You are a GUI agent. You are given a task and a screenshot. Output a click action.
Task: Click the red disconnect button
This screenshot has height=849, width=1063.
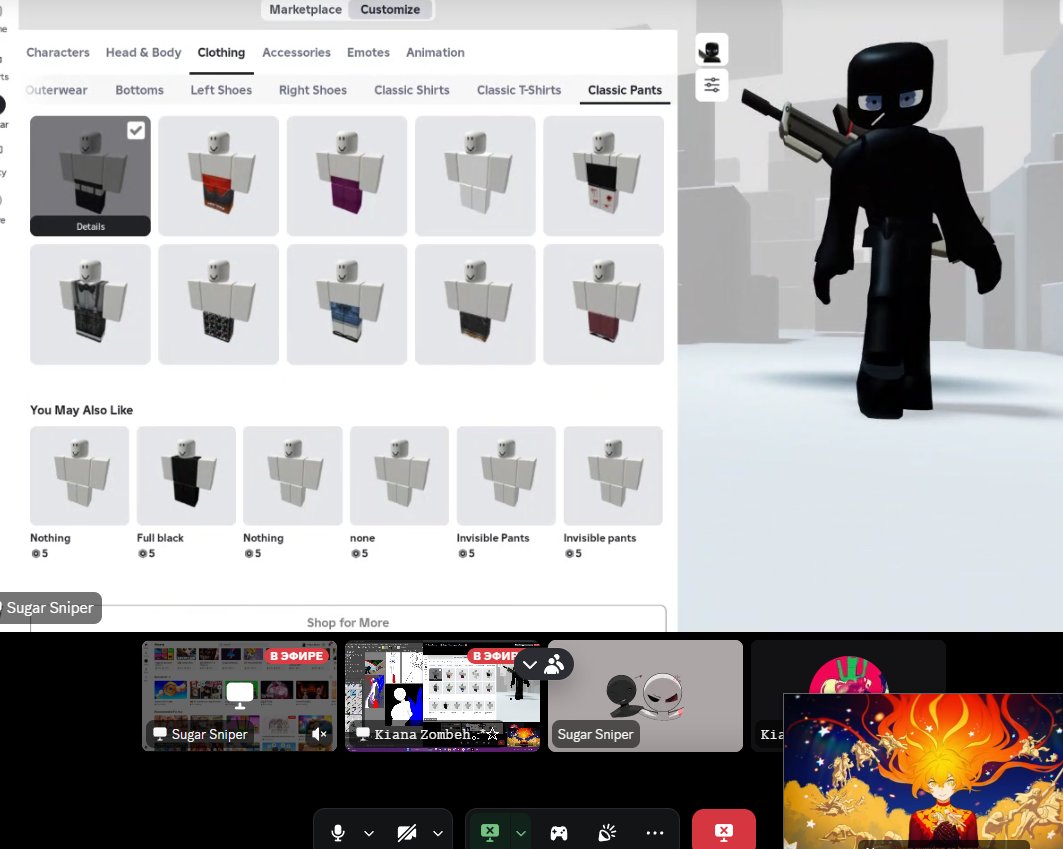[x=723, y=830]
